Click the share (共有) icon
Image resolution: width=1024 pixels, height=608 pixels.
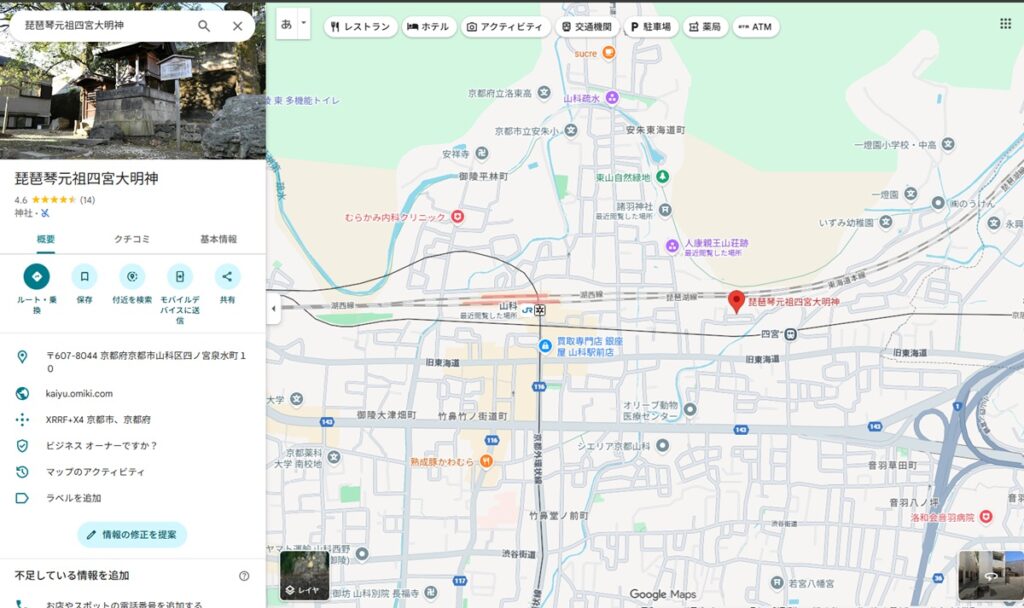227,277
